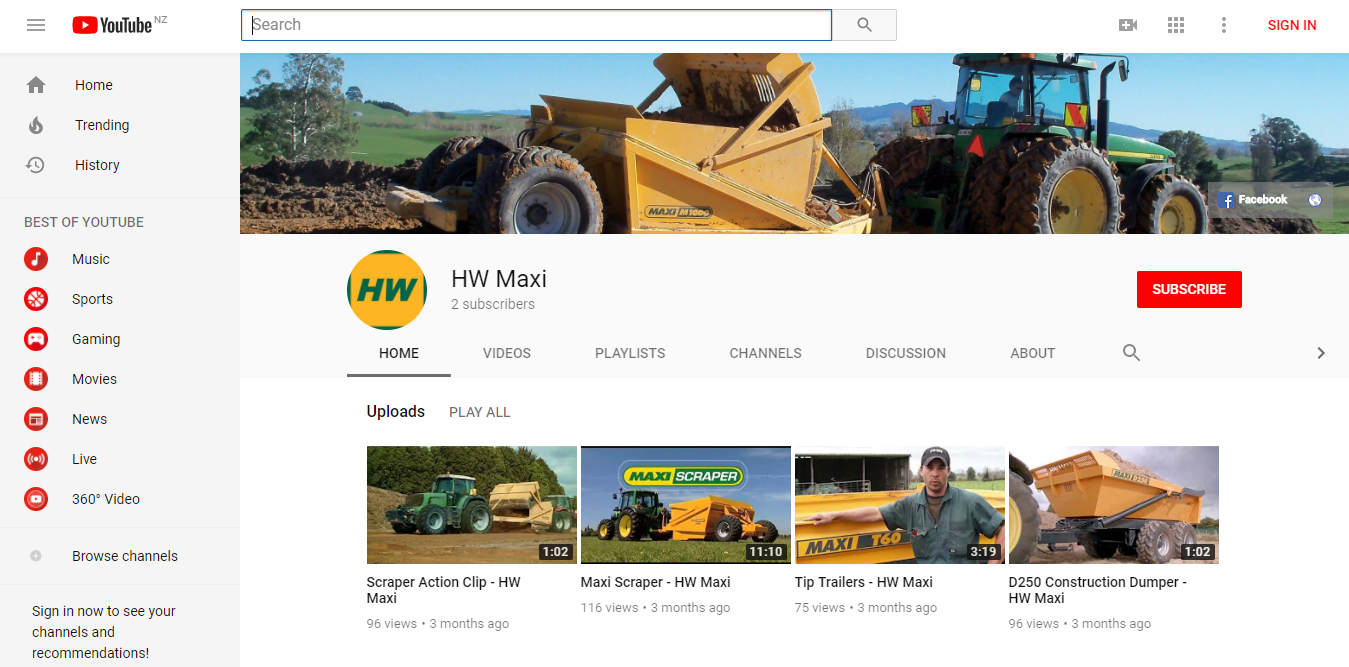The height and width of the screenshot is (667, 1349).
Task: Click the Home label in sidebar
Action: click(x=94, y=85)
